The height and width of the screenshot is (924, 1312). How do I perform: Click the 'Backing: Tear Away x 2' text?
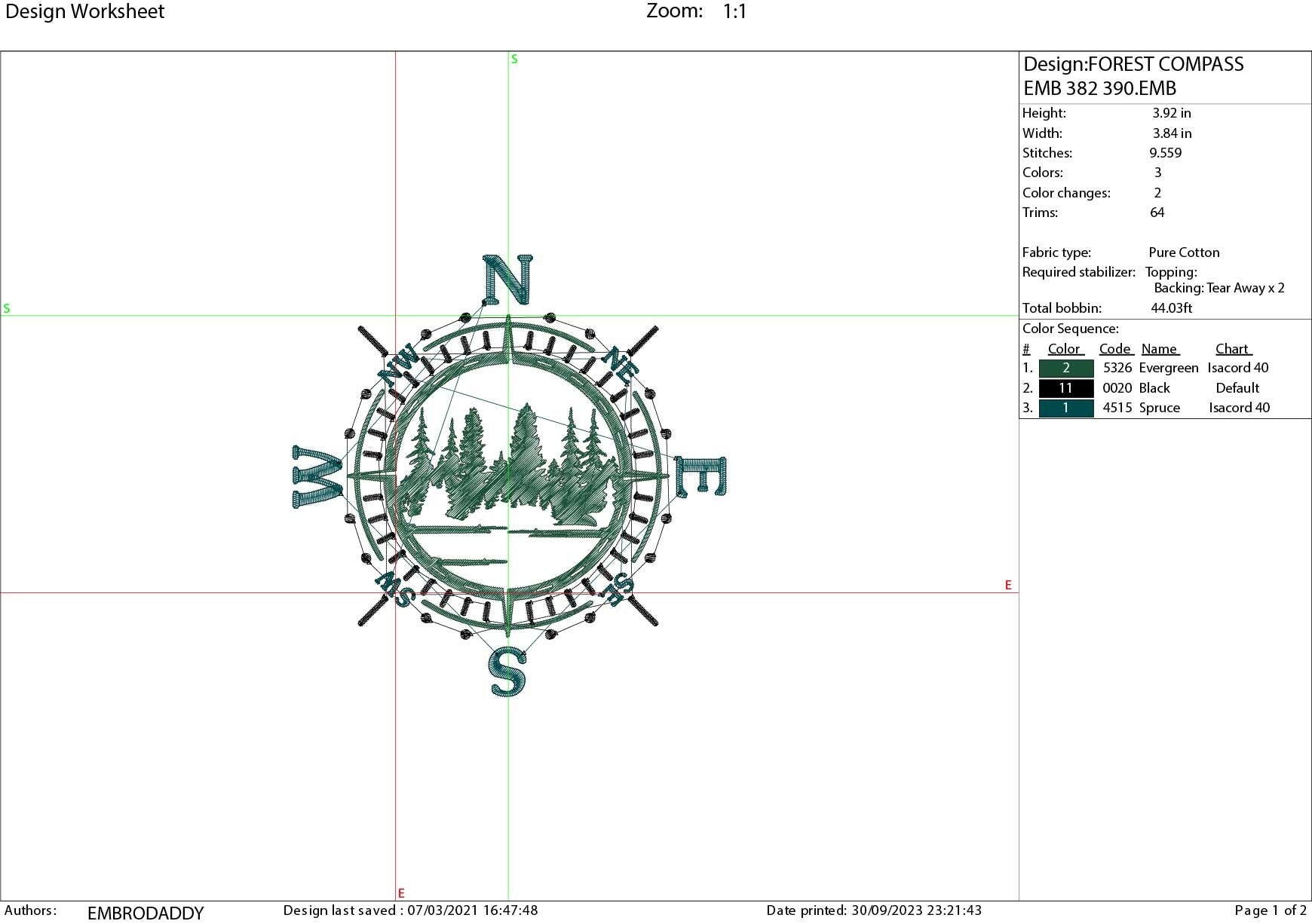1219,288
